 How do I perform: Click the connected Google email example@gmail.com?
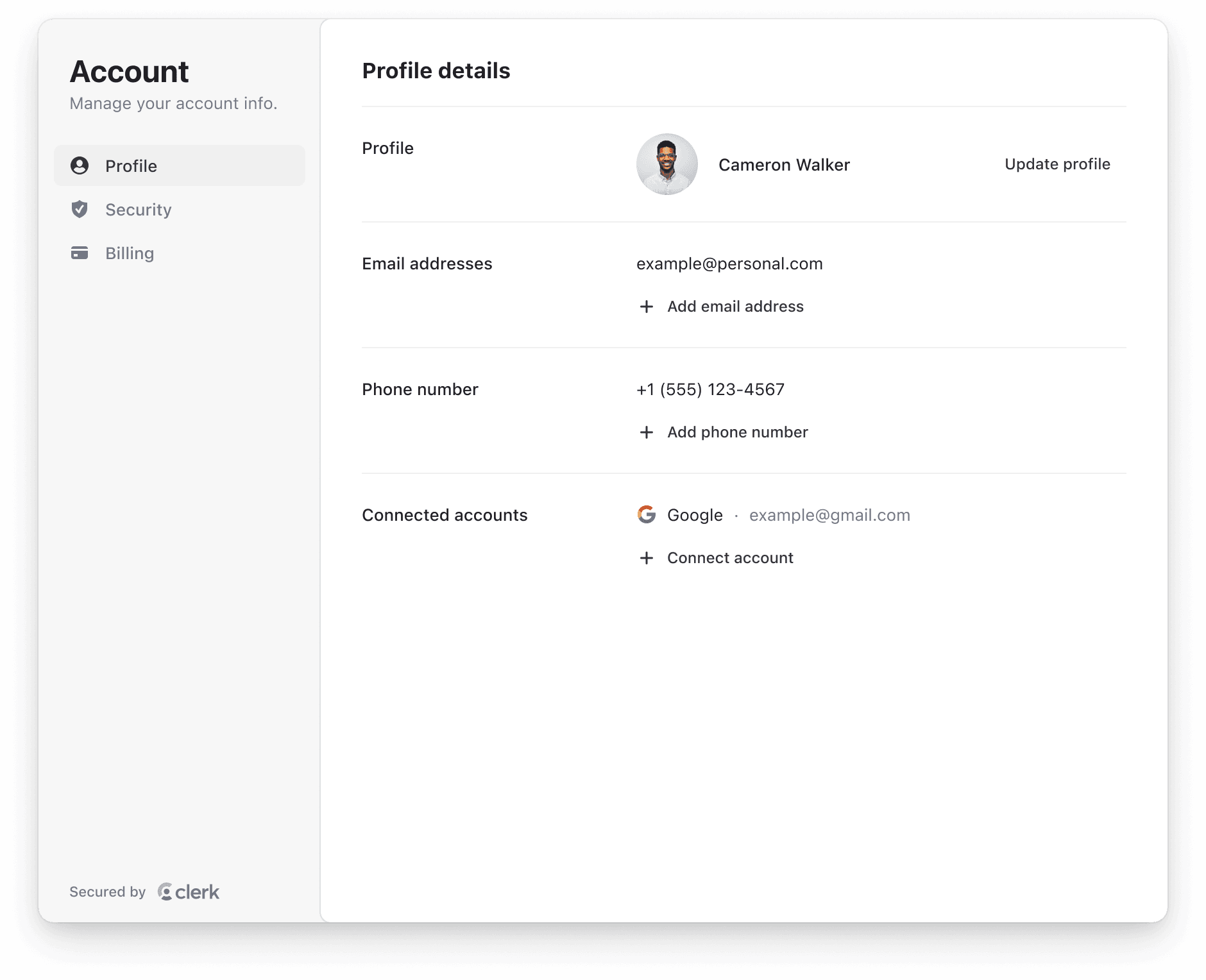point(829,514)
